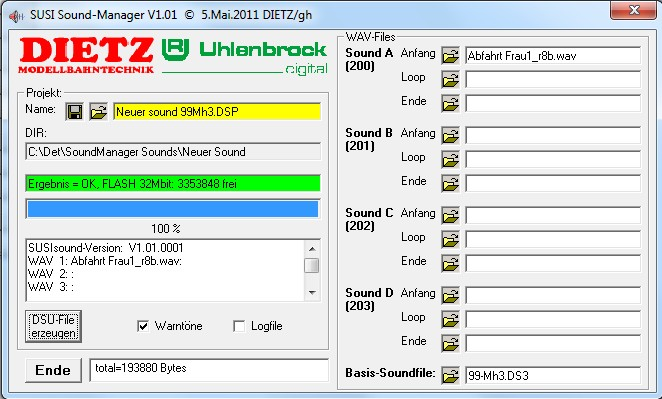Click the yellow project name field
Screen dimensions: 662x399
pyautogui.click(x=217, y=112)
